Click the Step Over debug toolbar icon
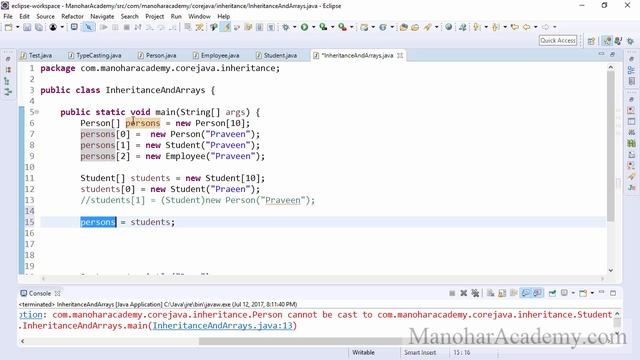640x360 pixels. (x=161, y=27)
